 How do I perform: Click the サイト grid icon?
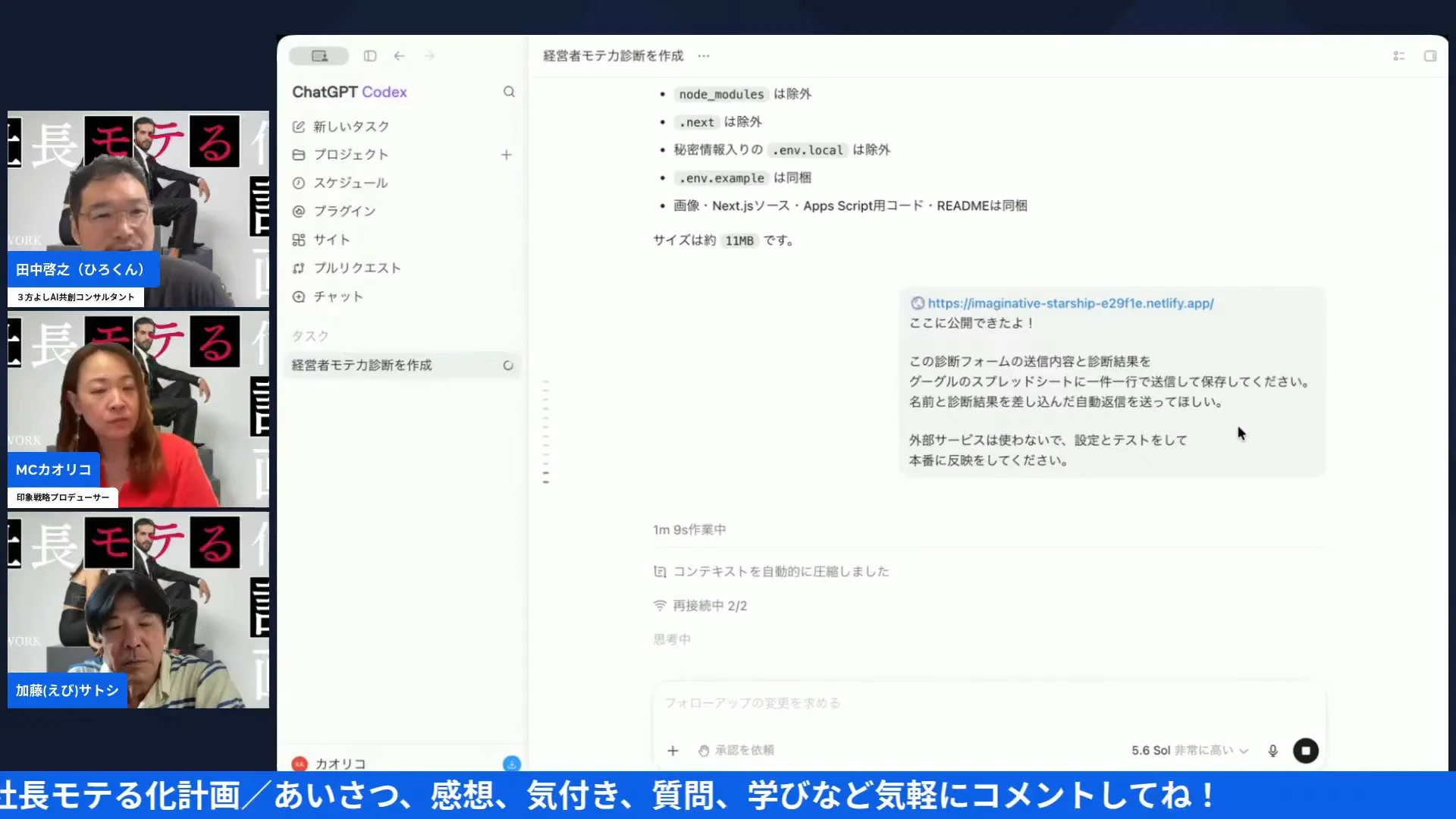coord(299,240)
